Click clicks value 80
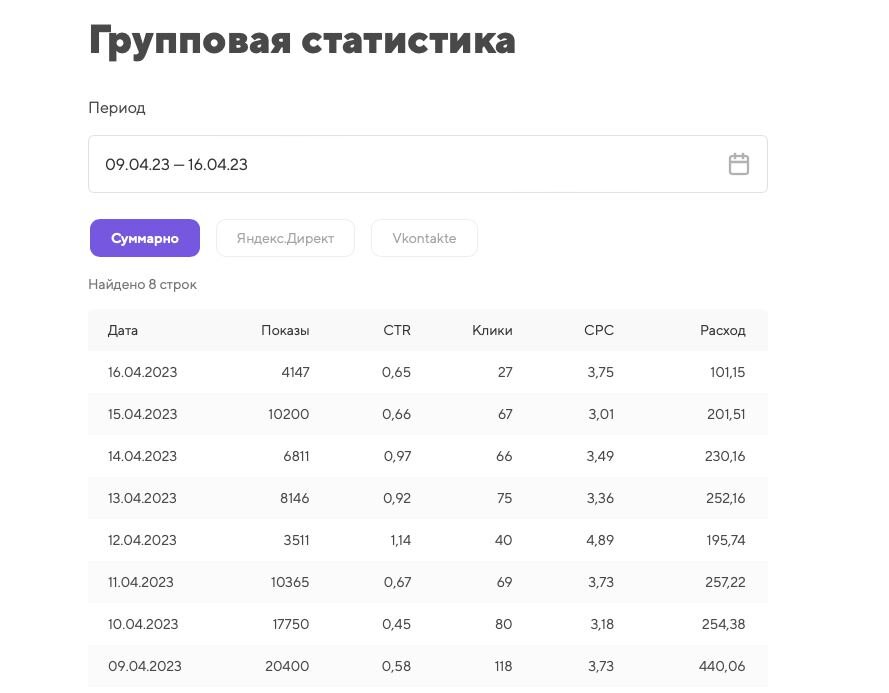 (503, 624)
